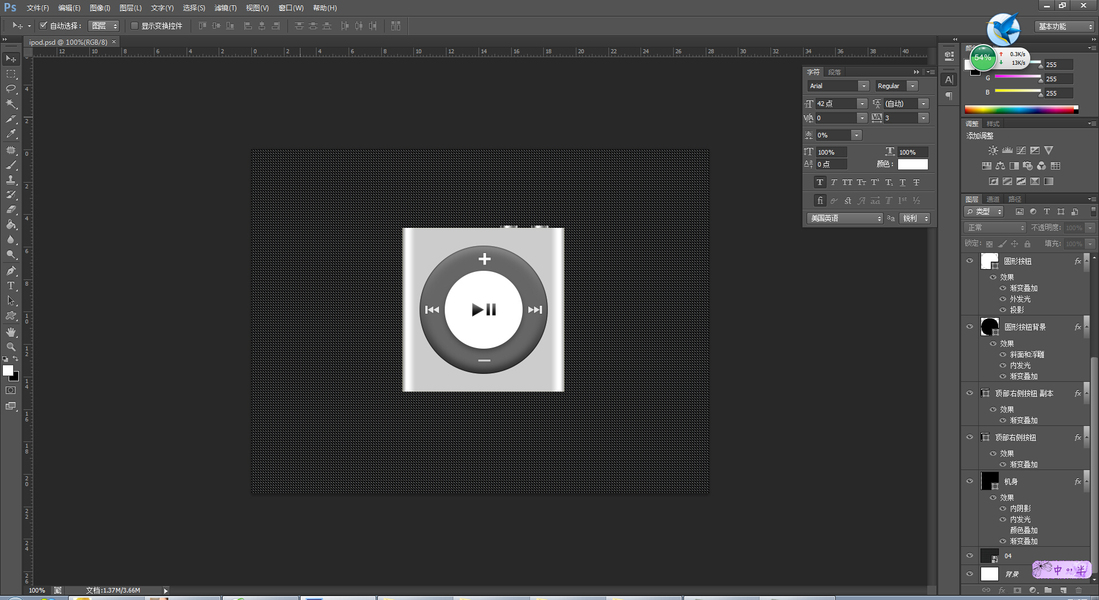
Task: Click the baseline shift 0 点 field
Action: [832, 164]
